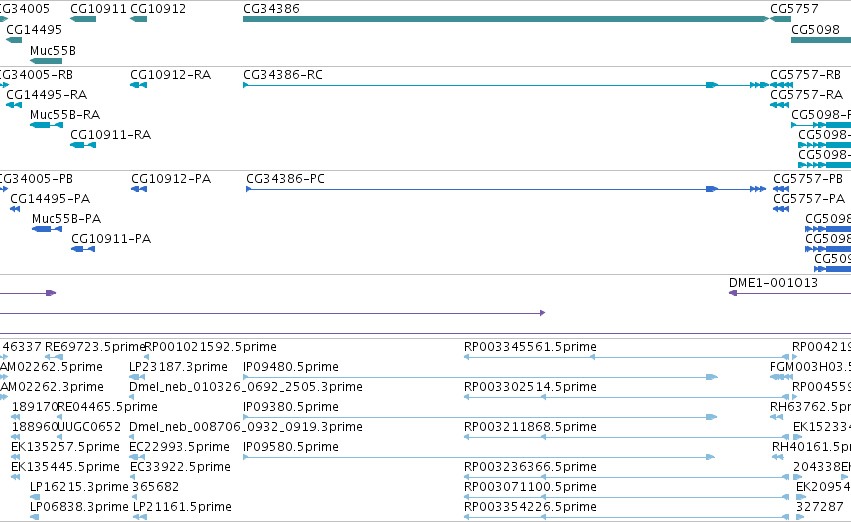Click transcript CG5757-RB
The height and width of the screenshot is (522, 851).
[805, 75]
